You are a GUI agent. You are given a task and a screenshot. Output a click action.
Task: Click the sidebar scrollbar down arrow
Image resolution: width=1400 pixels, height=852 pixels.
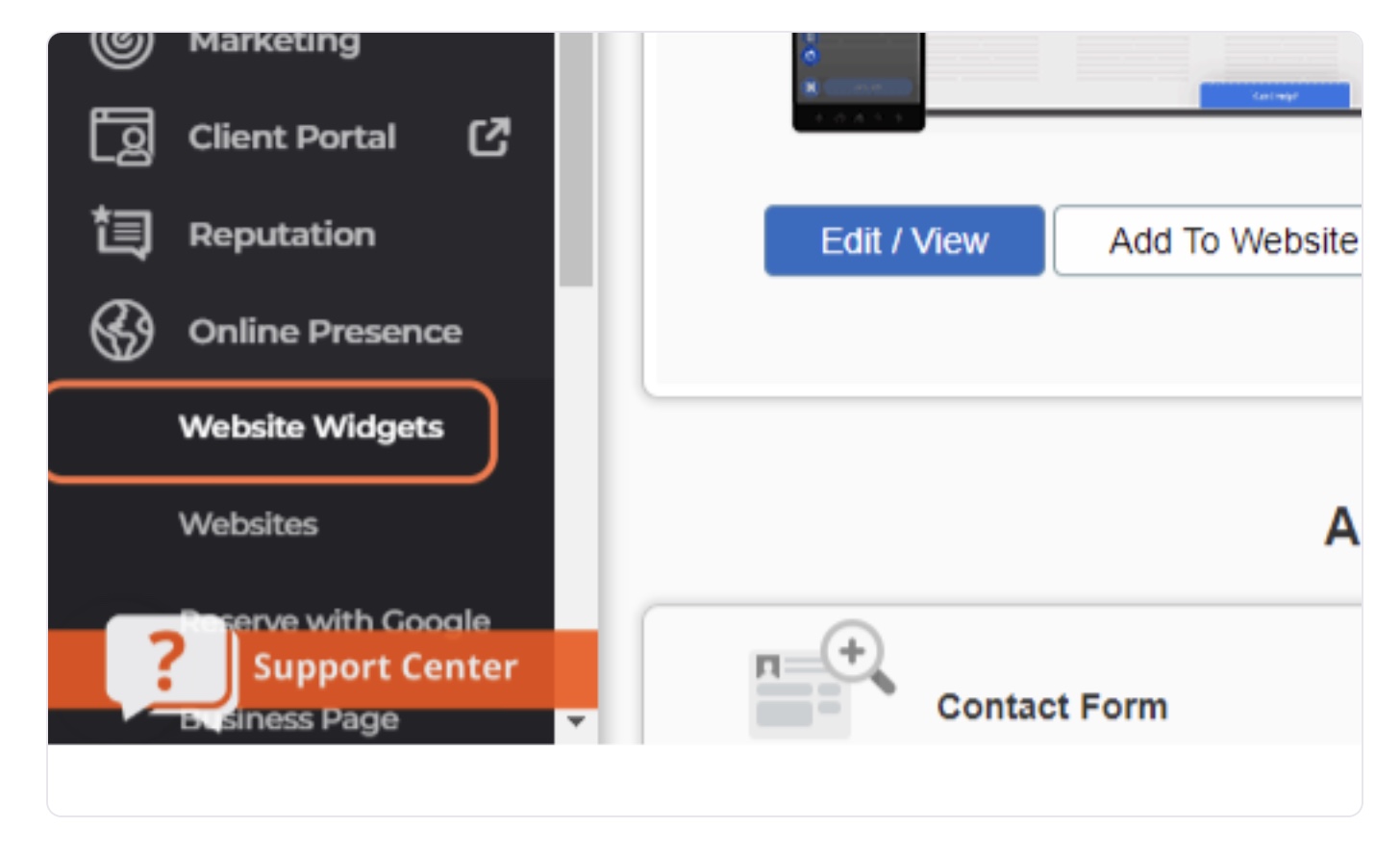pyautogui.click(x=576, y=721)
